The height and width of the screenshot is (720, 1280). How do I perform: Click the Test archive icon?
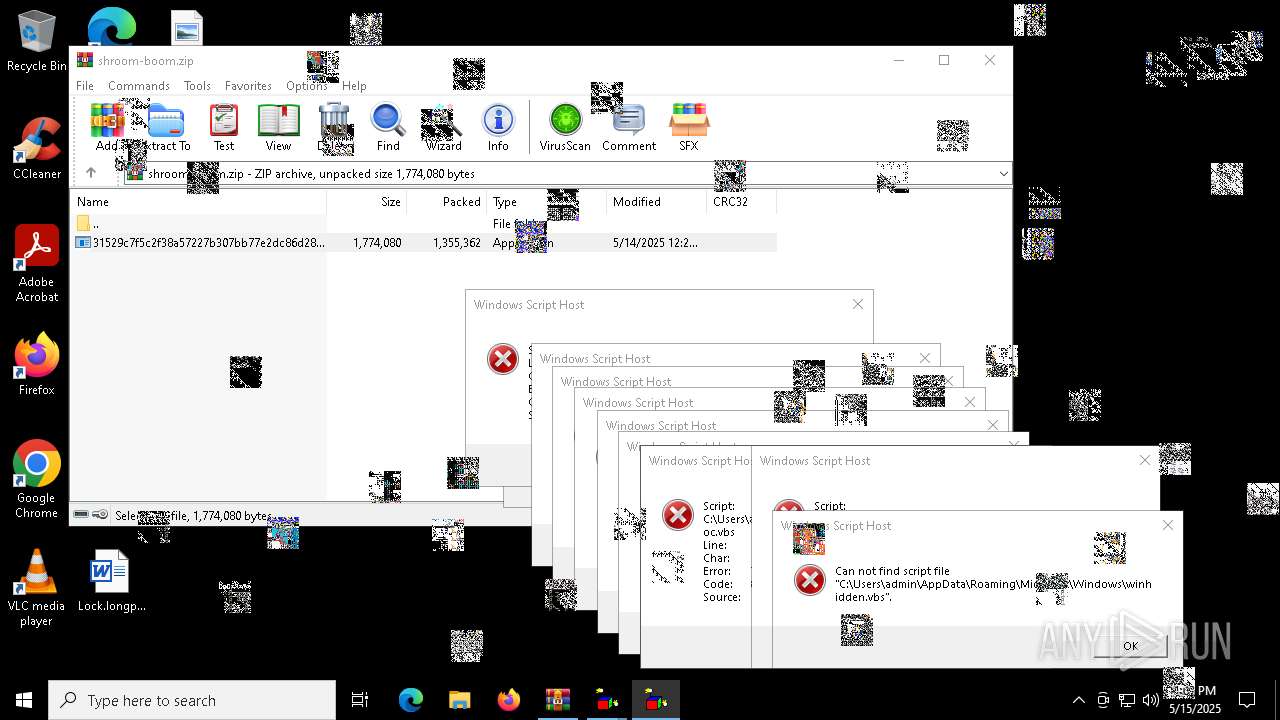point(224,128)
